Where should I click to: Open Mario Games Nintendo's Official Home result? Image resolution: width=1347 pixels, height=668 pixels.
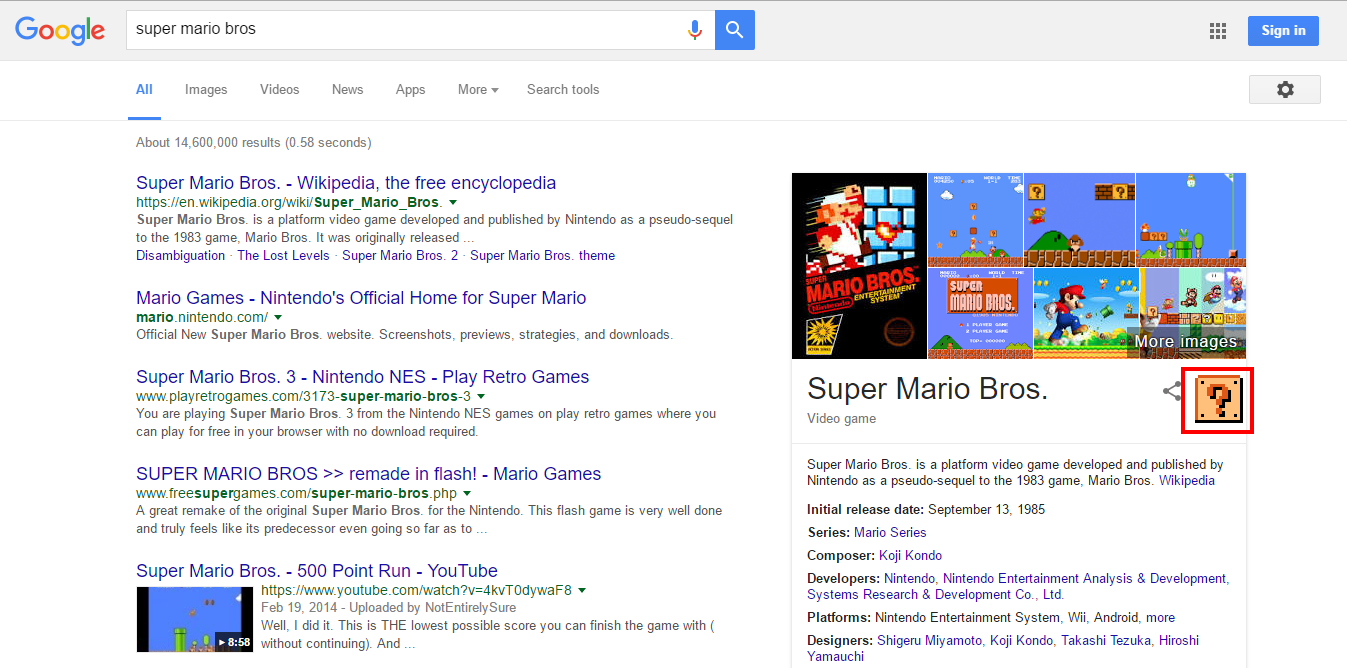tap(361, 298)
